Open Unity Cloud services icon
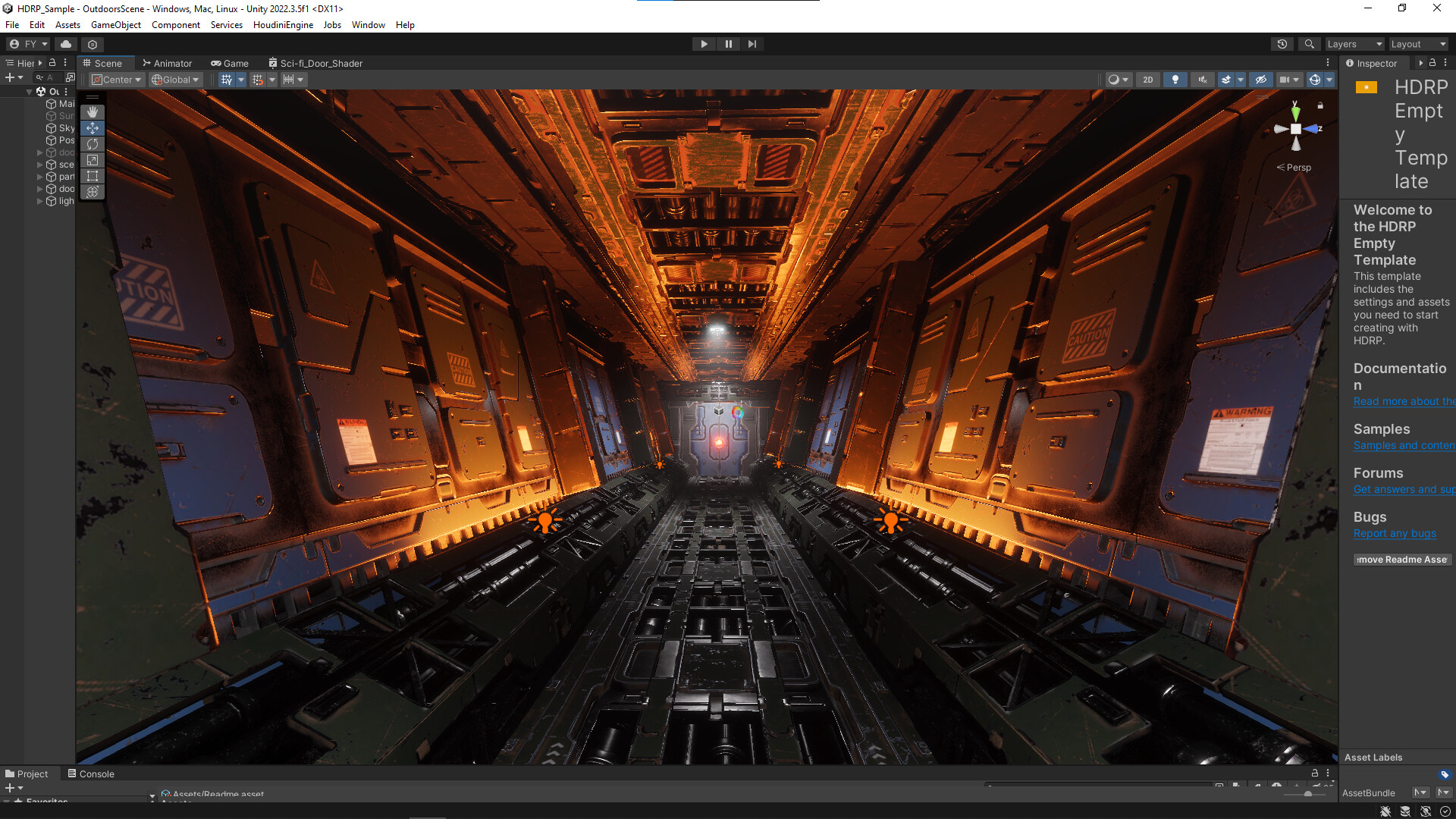1456x819 pixels. tap(65, 44)
